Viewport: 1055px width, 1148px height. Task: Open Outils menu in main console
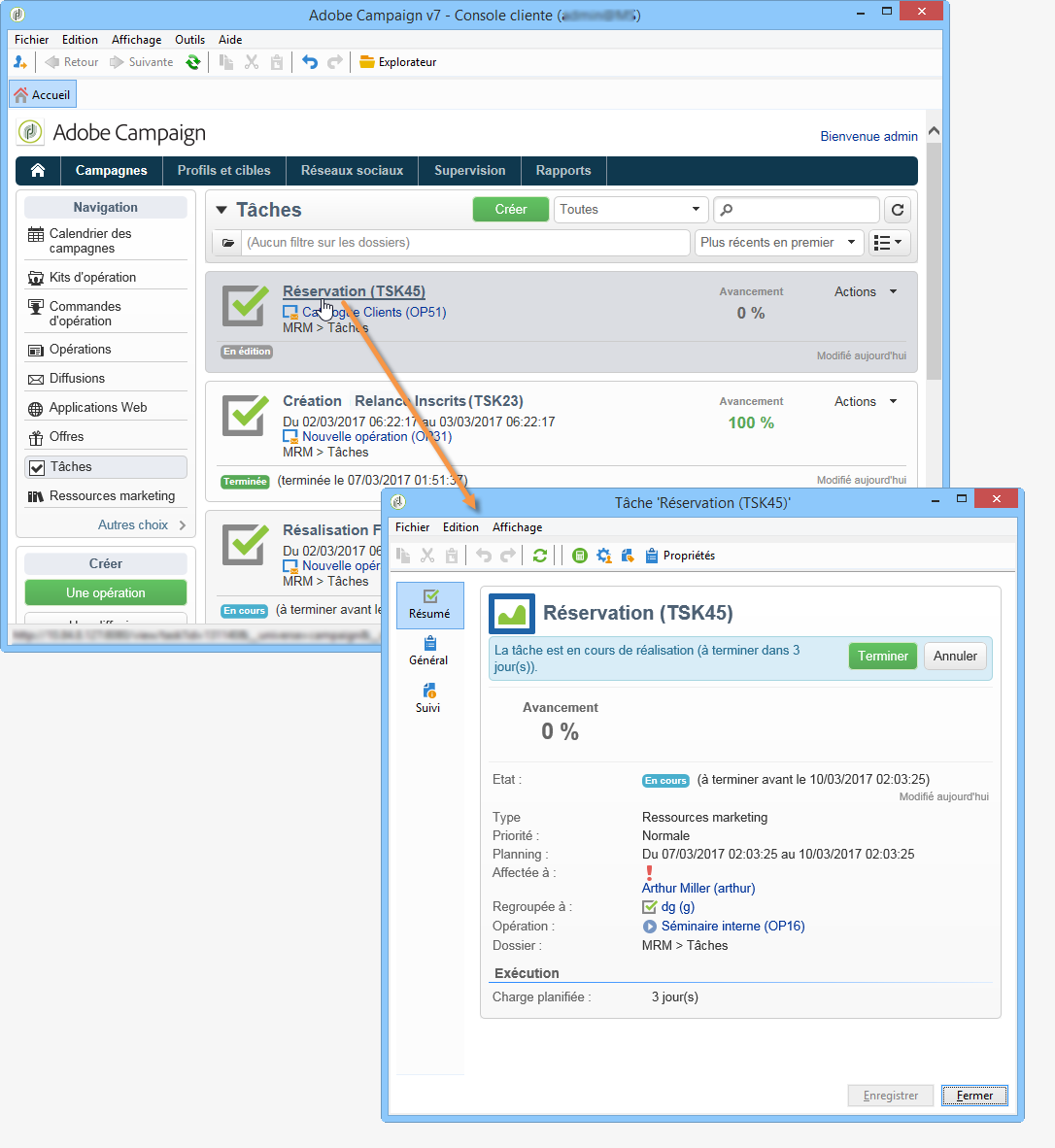click(189, 40)
